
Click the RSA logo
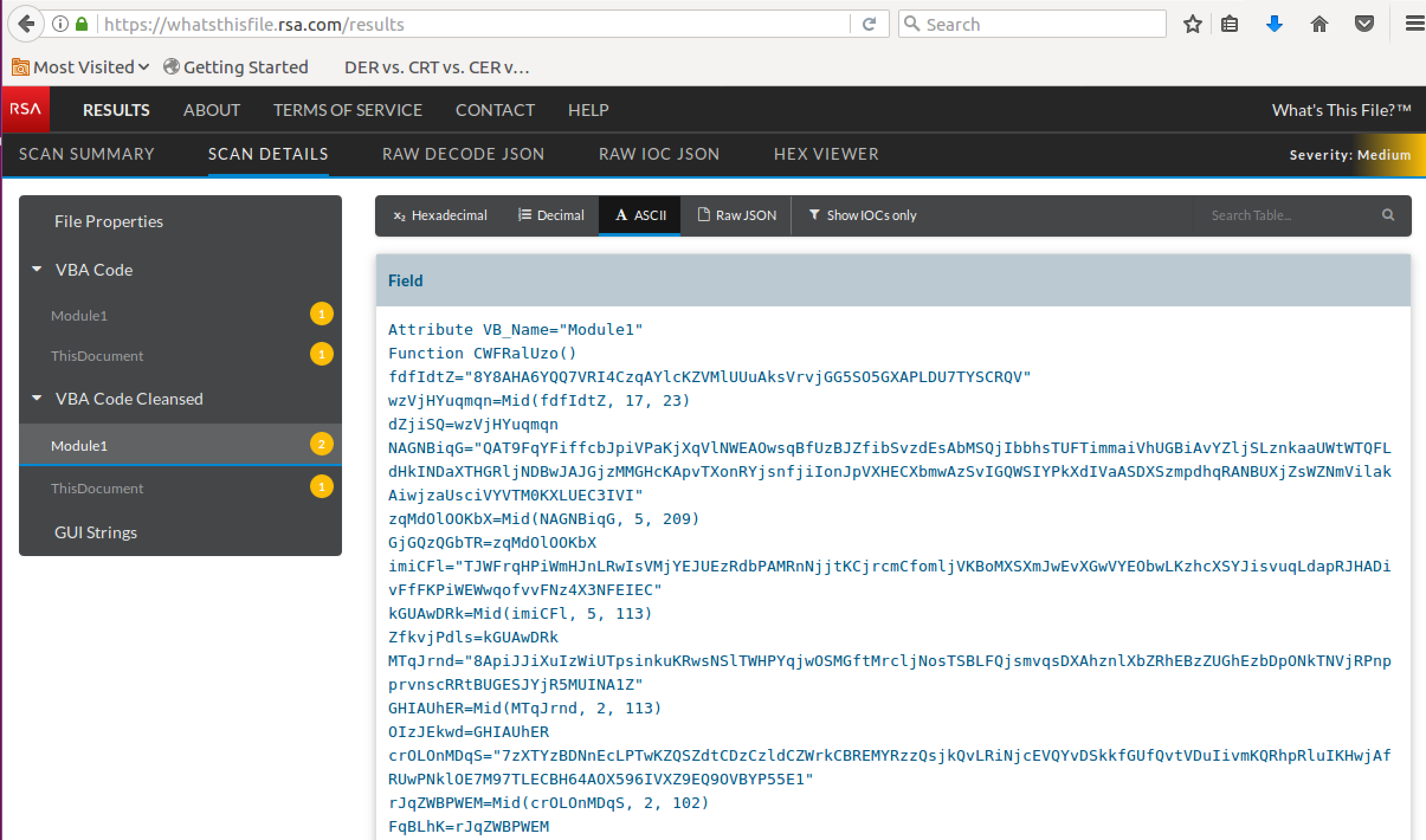[x=25, y=109]
